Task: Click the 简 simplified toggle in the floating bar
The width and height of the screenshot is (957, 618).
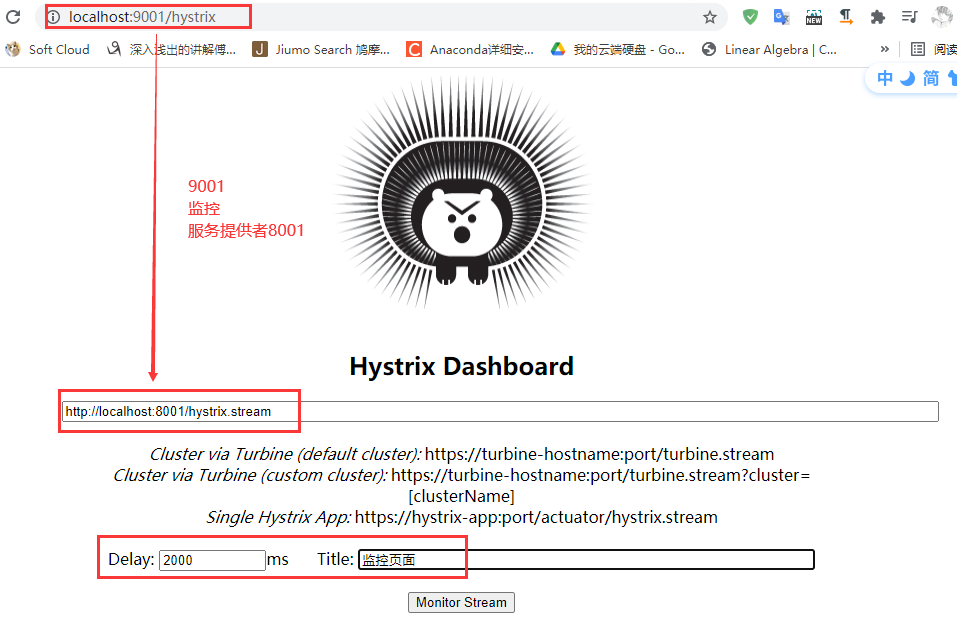Action: tap(931, 78)
